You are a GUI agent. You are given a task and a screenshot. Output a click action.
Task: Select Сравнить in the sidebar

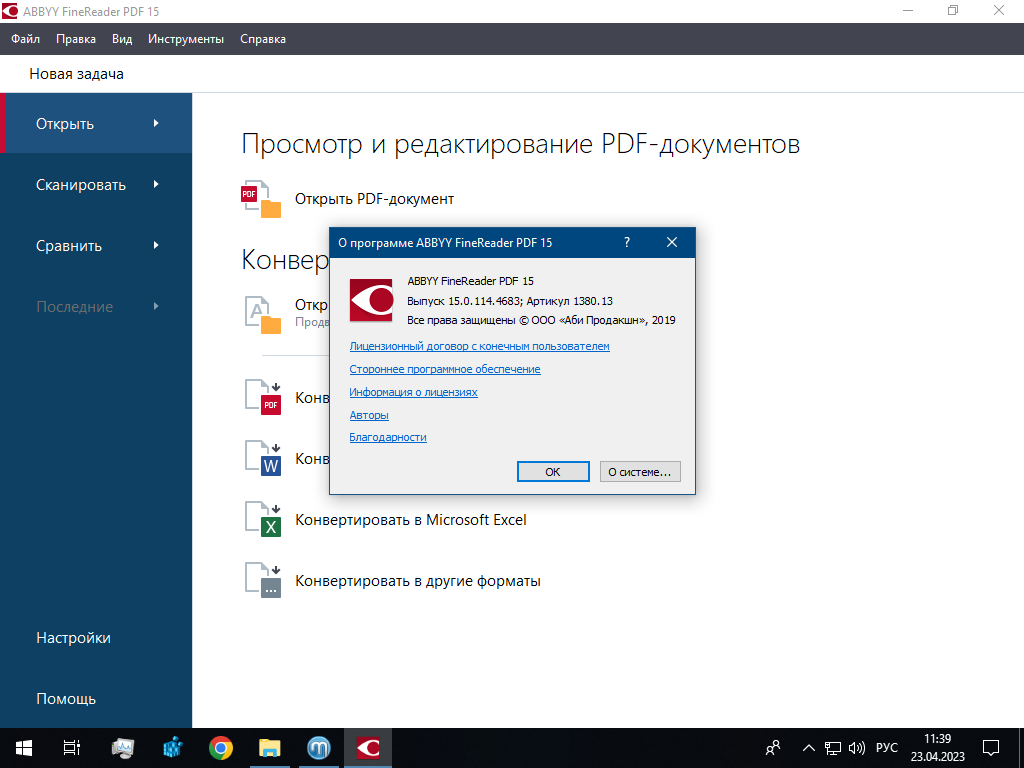96,246
